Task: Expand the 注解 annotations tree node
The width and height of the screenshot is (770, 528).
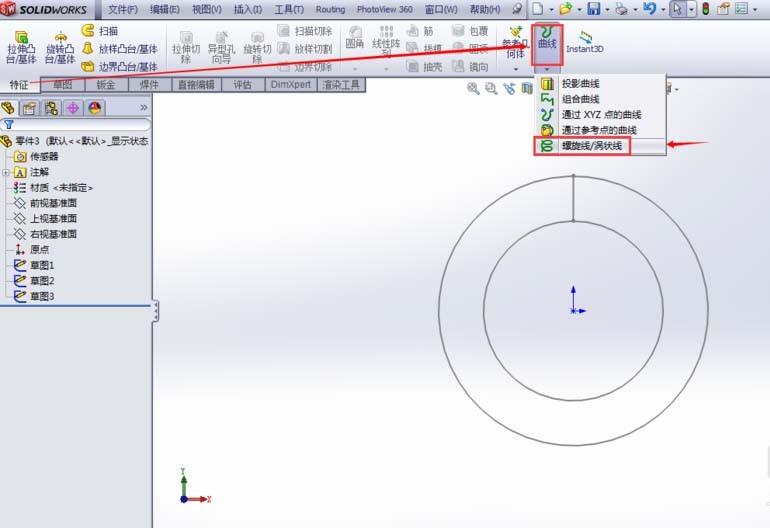Action: point(6,172)
